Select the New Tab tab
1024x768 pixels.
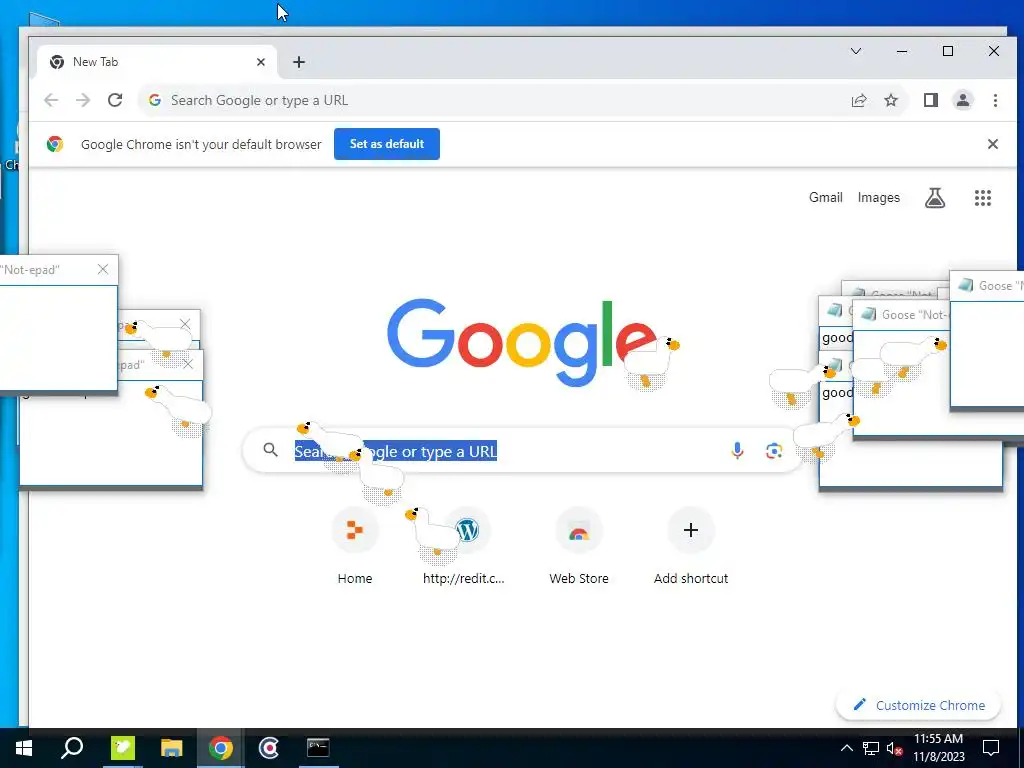pos(157,62)
